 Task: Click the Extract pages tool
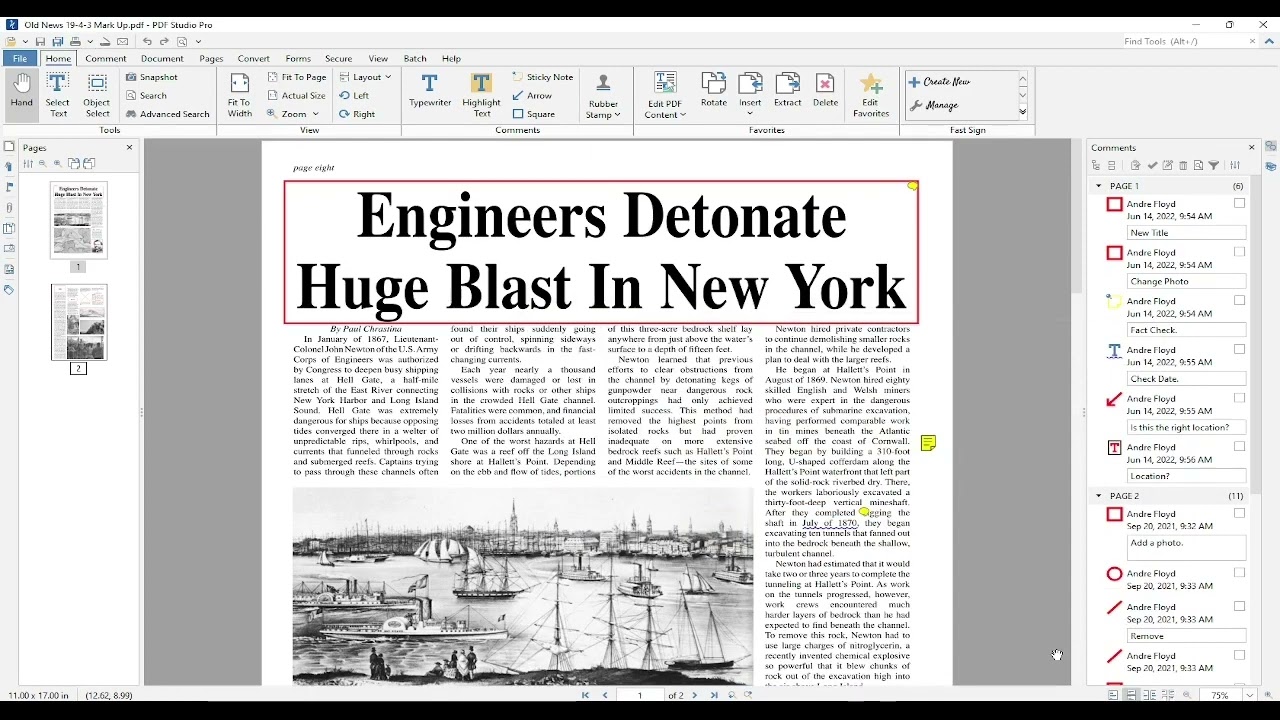[788, 90]
